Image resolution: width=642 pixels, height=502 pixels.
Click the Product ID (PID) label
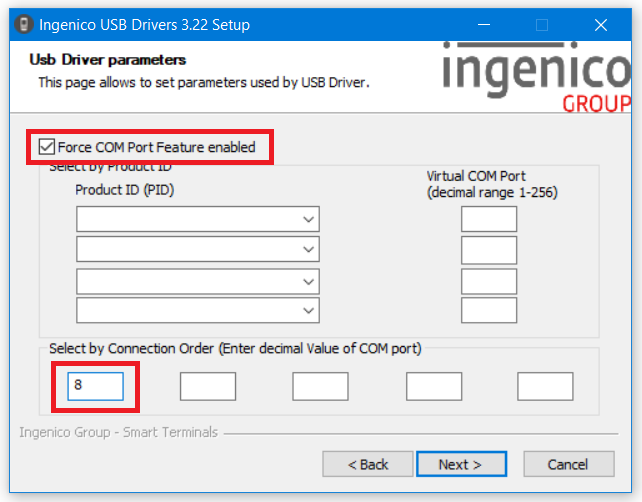pos(125,190)
